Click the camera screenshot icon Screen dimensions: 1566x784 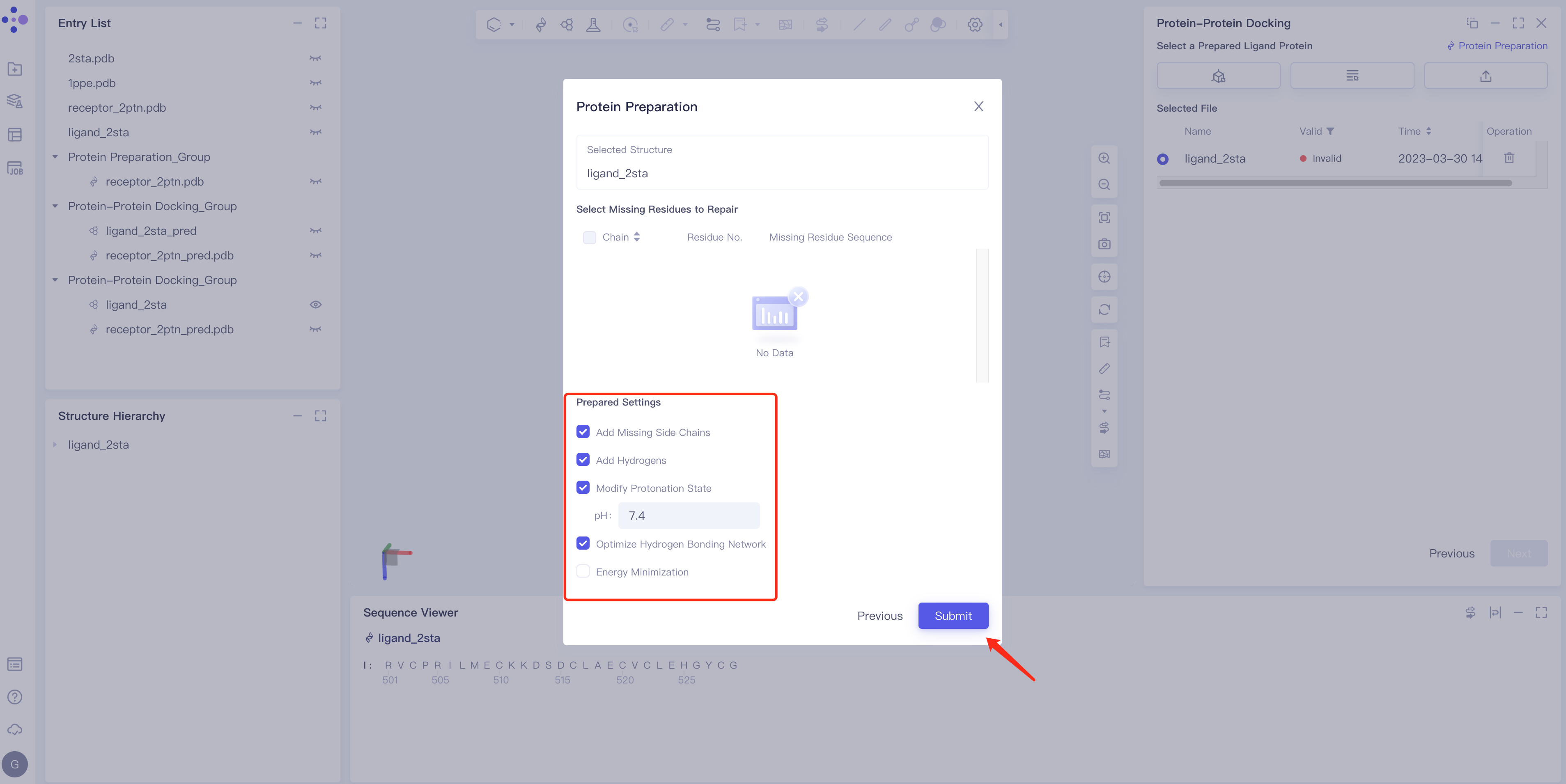click(1104, 244)
